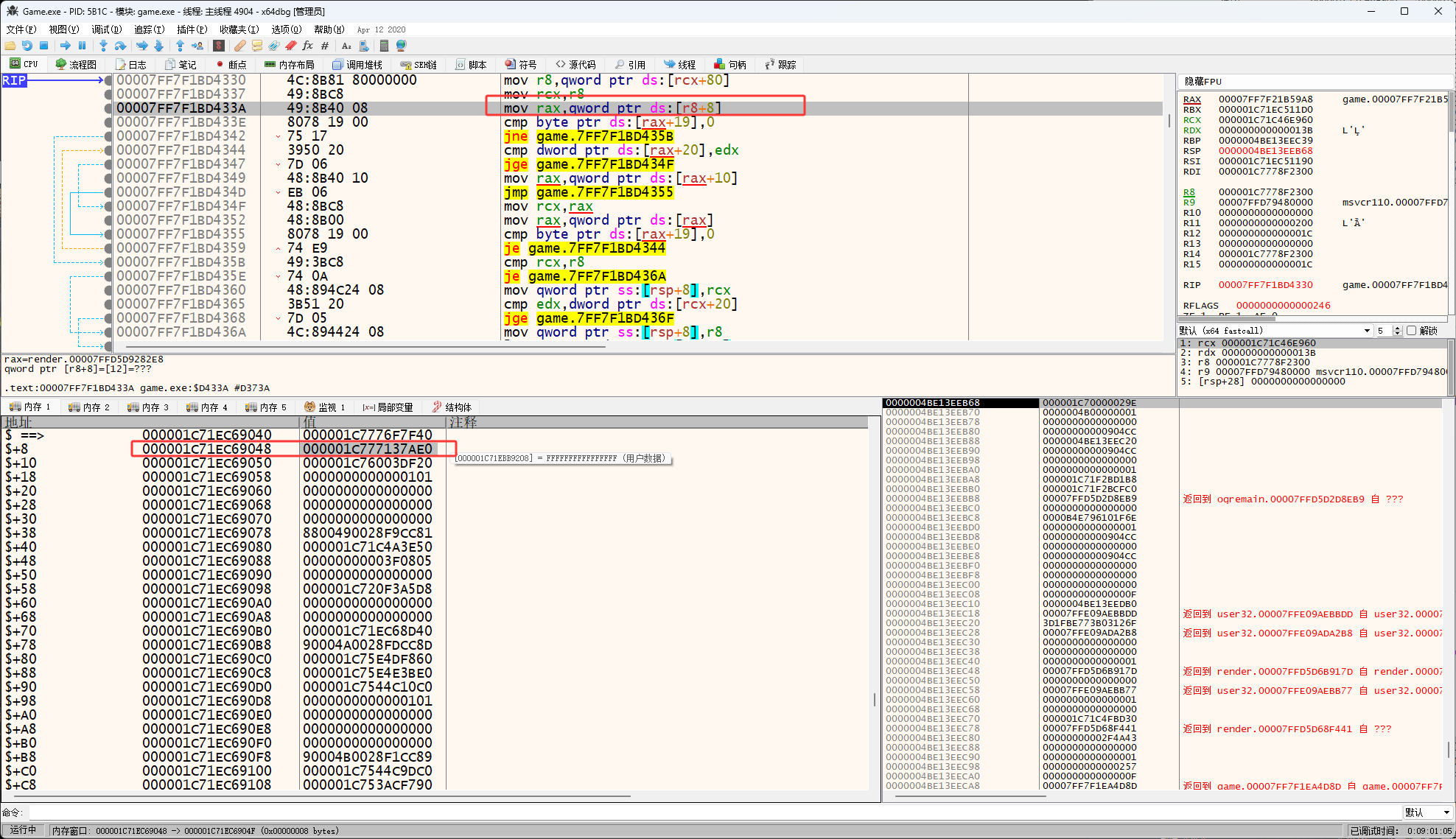Click the Restart debugging icon

[x=27, y=46]
